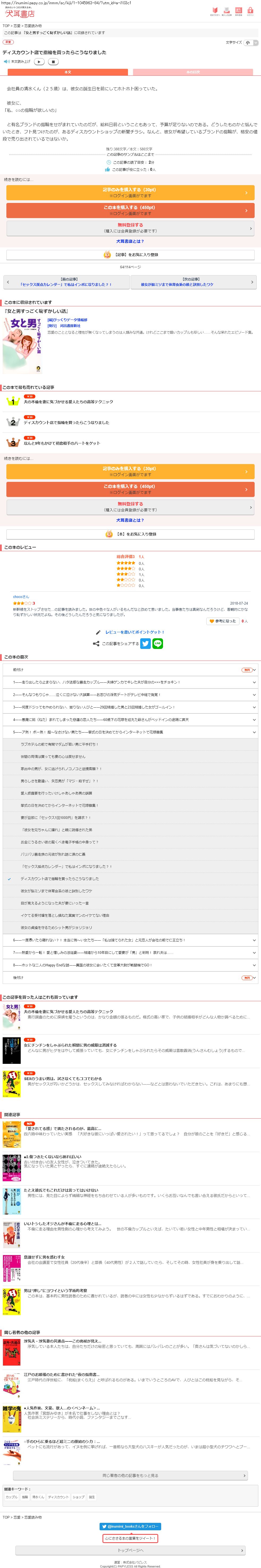Click 同じ著者の他の記事をもっと見る button
Screen dimensions: 261x1568
coord(130,1476)
